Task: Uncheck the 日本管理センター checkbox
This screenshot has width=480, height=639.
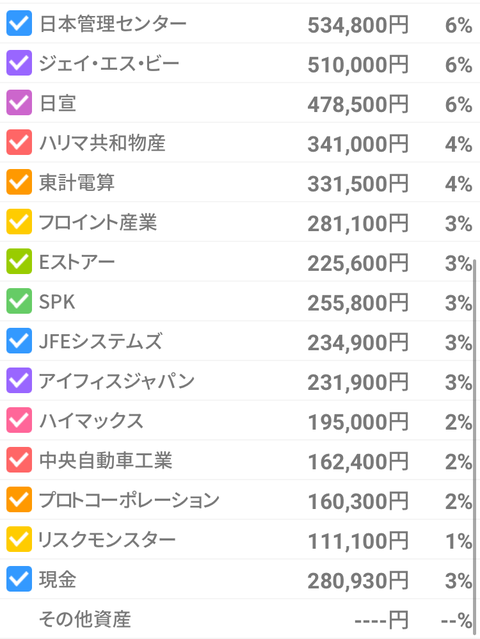Action: click(x=19, y=23)
